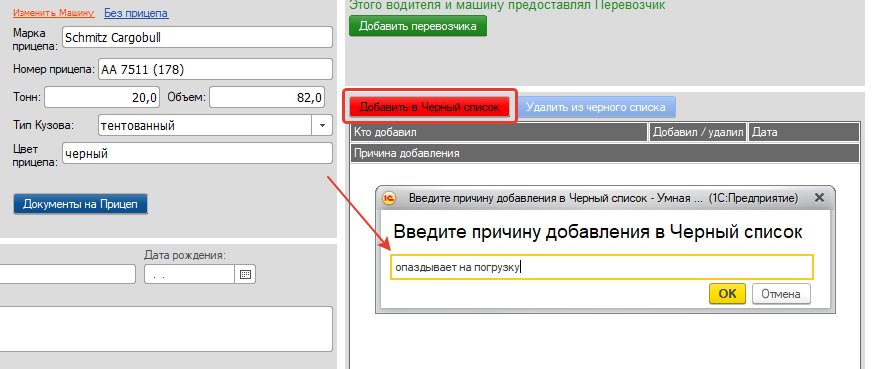This screenshot has width=890, height=369.
Task: Close the blacklist reason dialog
Action: click(818, 198)
